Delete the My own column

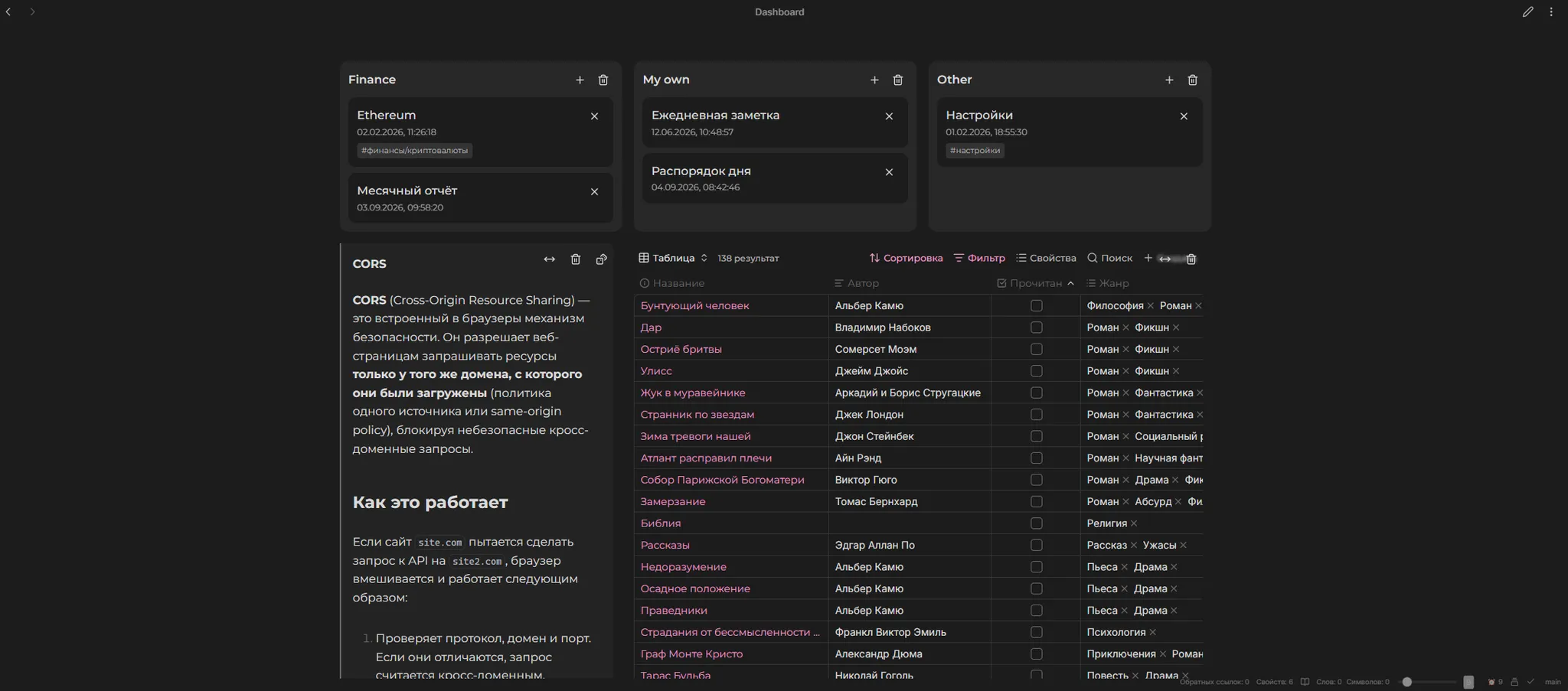(x=898, y=80)
